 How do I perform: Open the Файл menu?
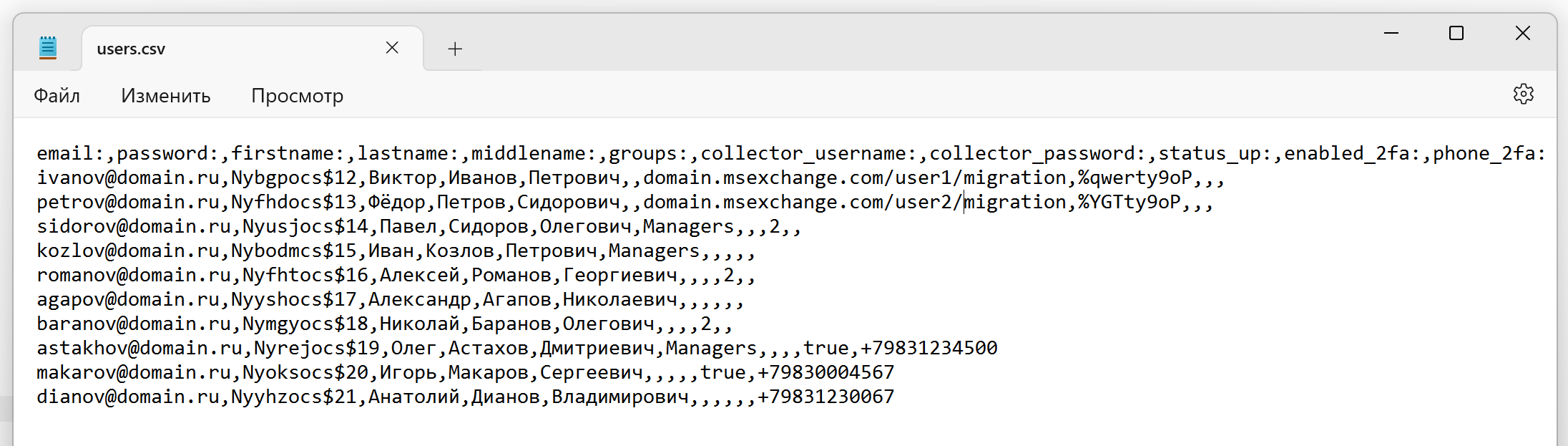coord(57,96)
